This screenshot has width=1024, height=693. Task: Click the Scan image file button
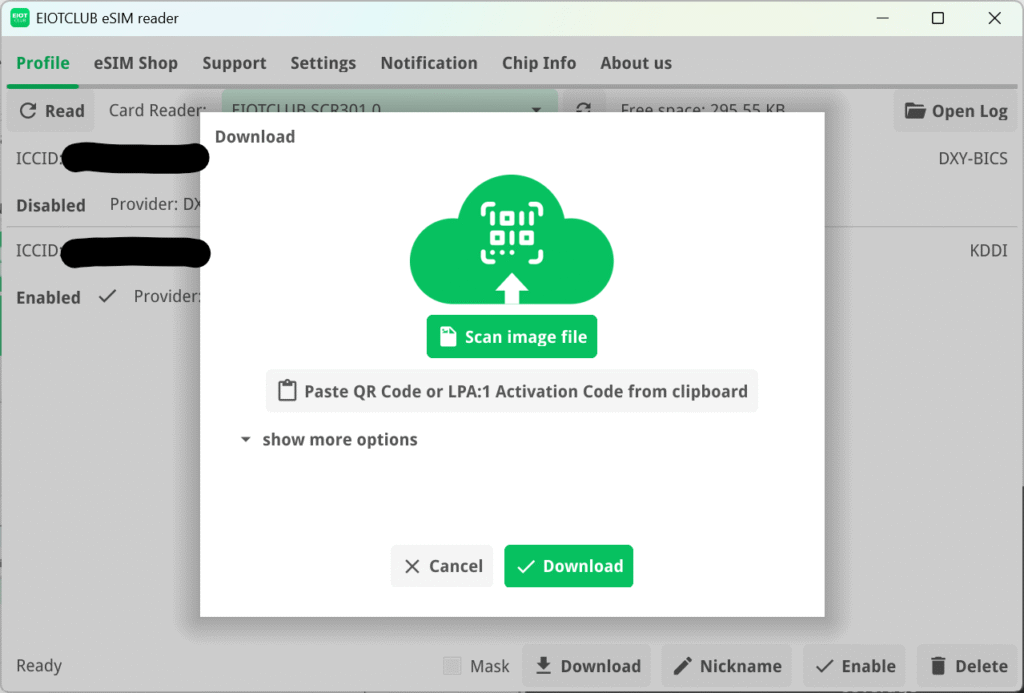511,336
